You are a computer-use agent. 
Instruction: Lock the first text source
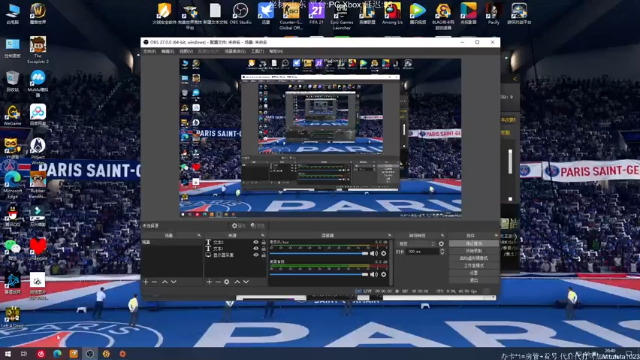pos(263,242)
